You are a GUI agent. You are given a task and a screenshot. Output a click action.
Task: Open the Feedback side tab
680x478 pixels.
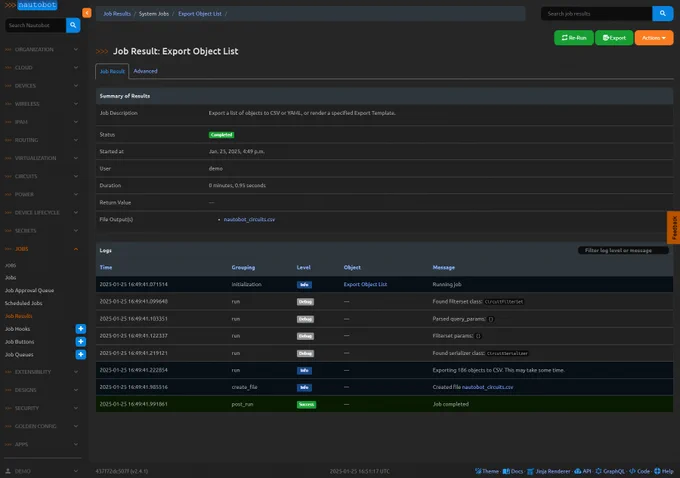coord(673,228)
